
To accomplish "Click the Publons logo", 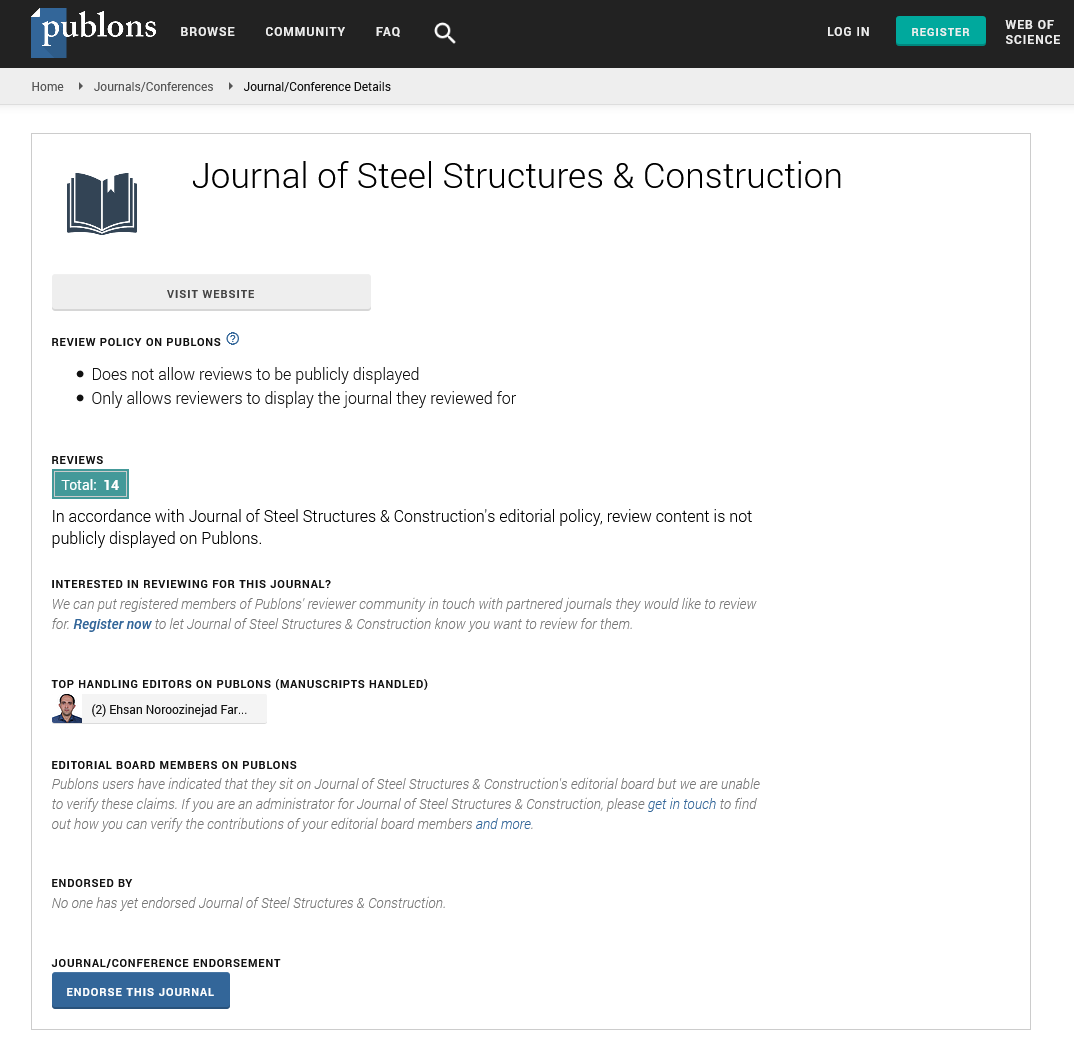I will [x=94, y=32].
